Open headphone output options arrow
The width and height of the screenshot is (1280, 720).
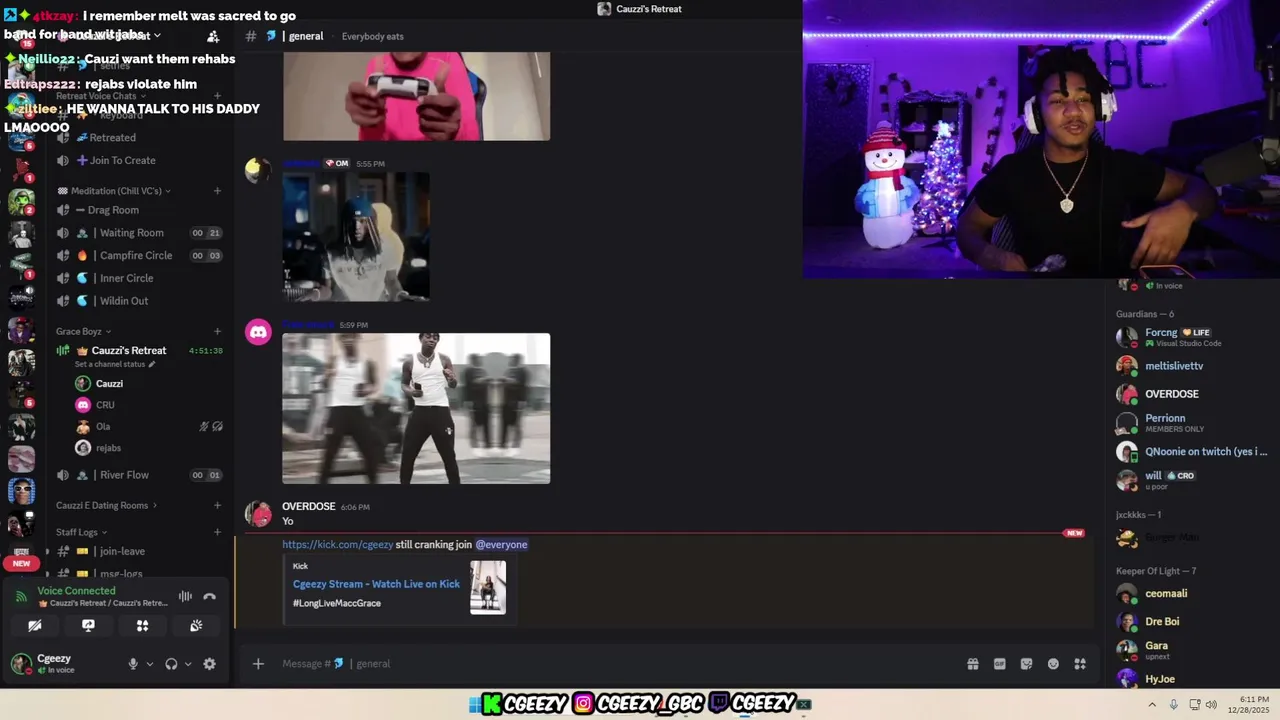(187, 664)
